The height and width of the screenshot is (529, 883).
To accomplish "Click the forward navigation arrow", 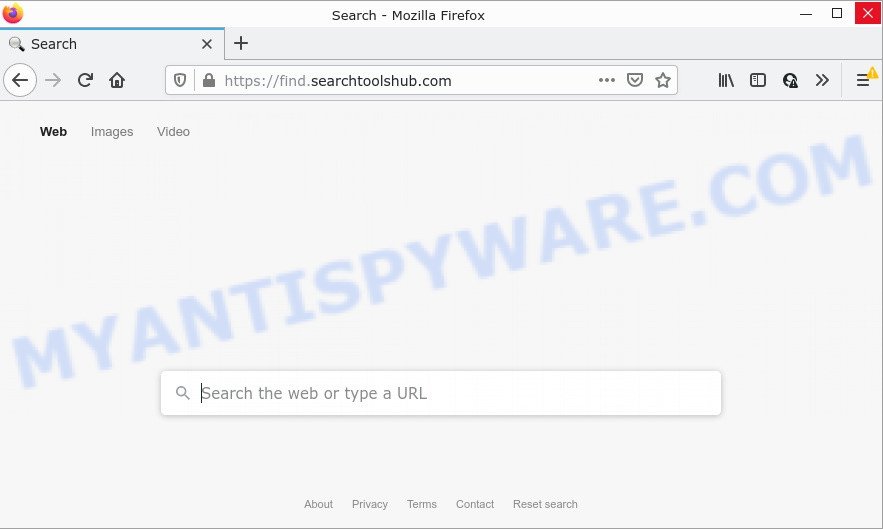I will (53, 81).
